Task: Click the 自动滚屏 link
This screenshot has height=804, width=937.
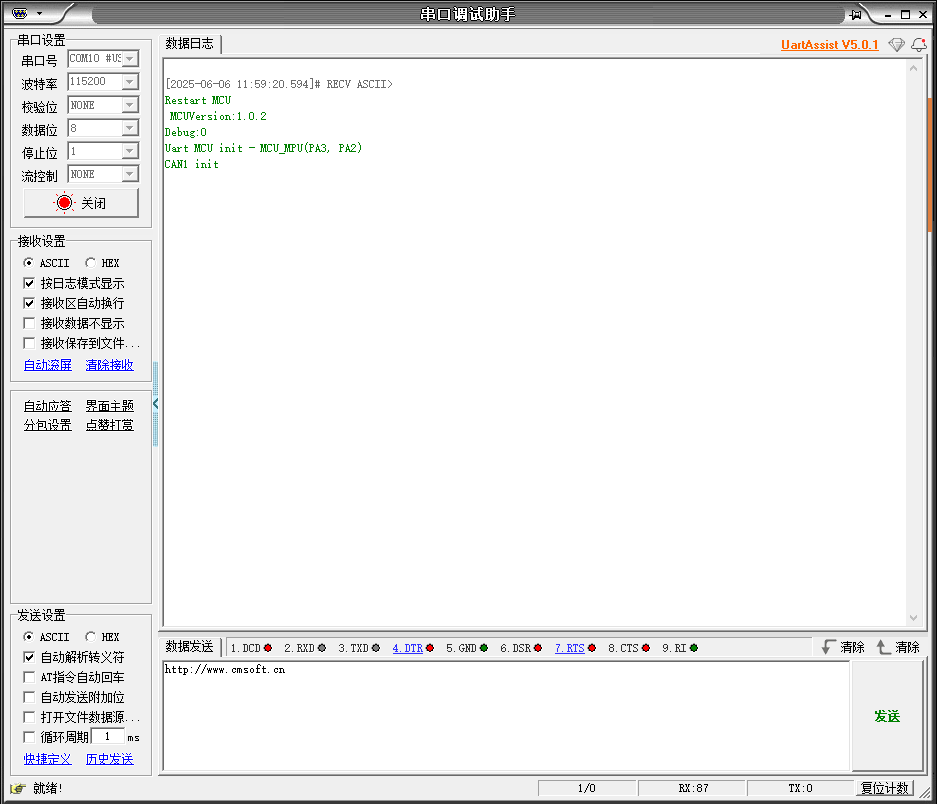Action: click(48, 365)
